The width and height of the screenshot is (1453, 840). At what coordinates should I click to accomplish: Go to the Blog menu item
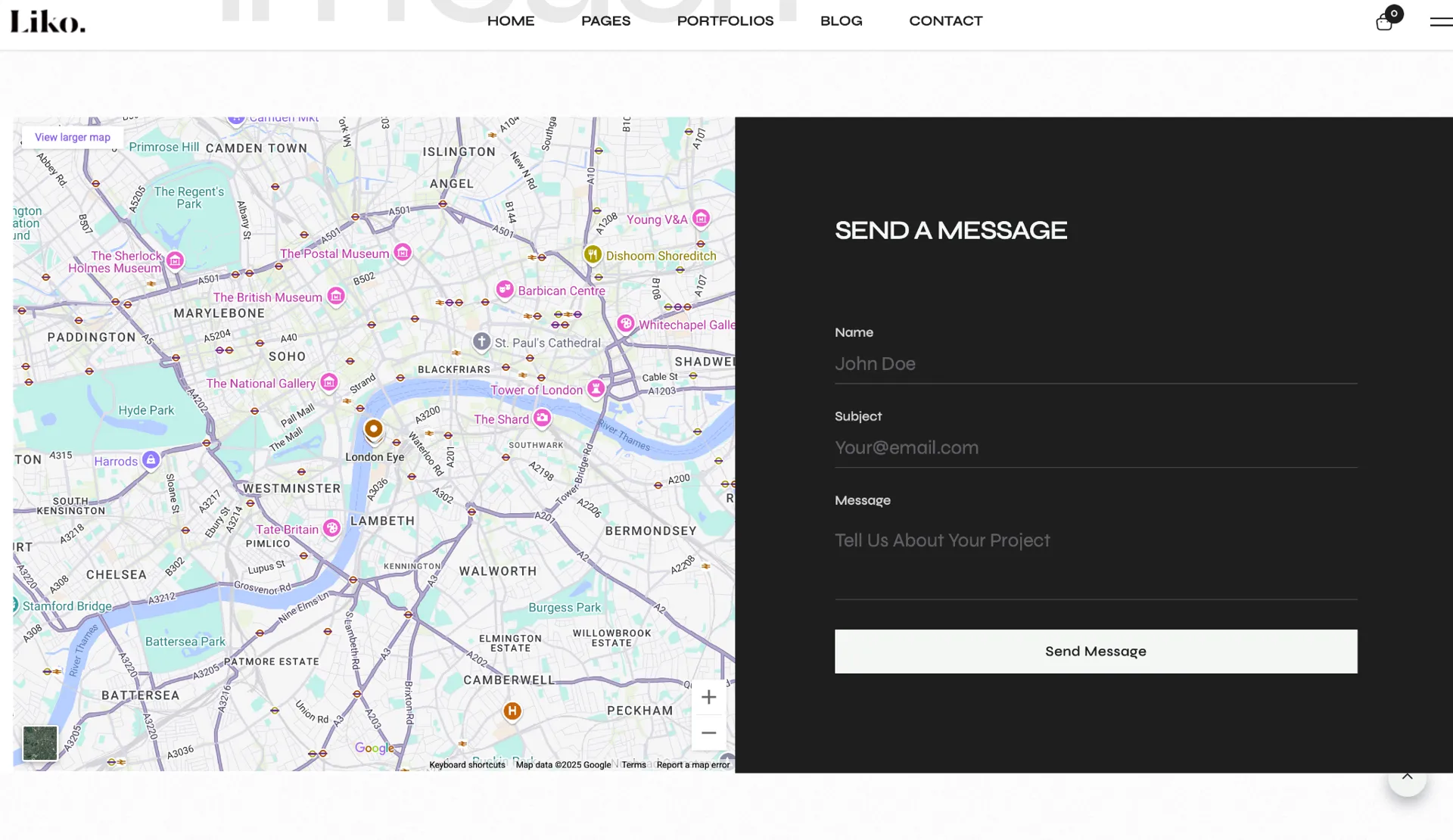coord(841,21)
